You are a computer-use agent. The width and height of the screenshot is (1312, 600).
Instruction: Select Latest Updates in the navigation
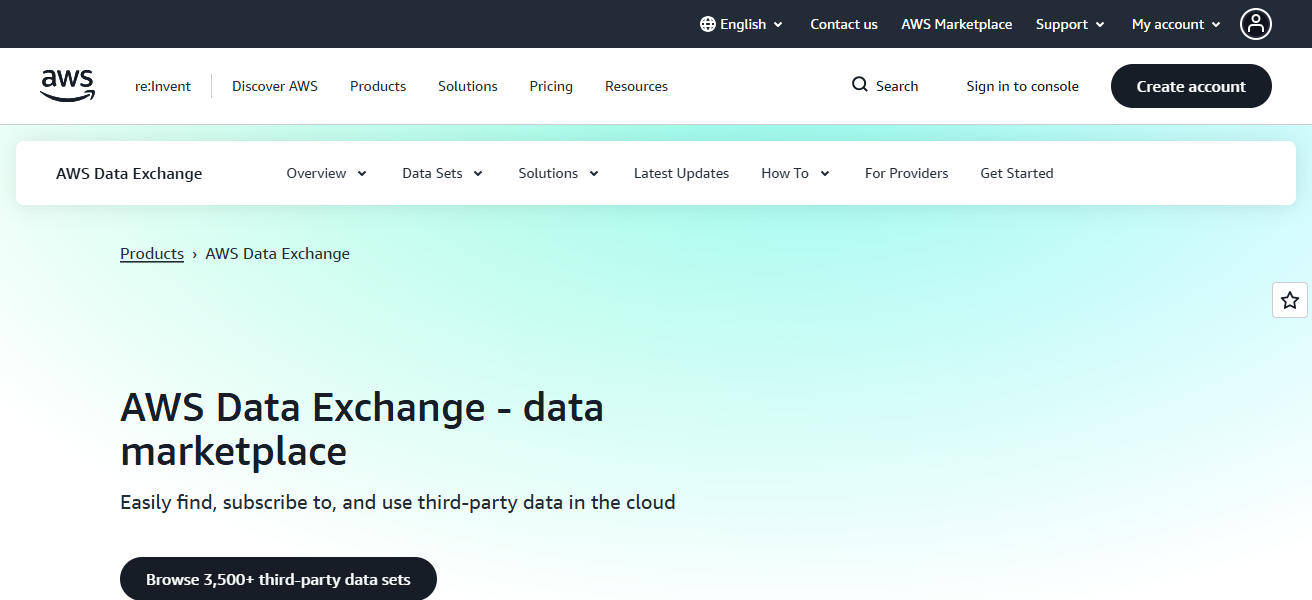(681, 173)
